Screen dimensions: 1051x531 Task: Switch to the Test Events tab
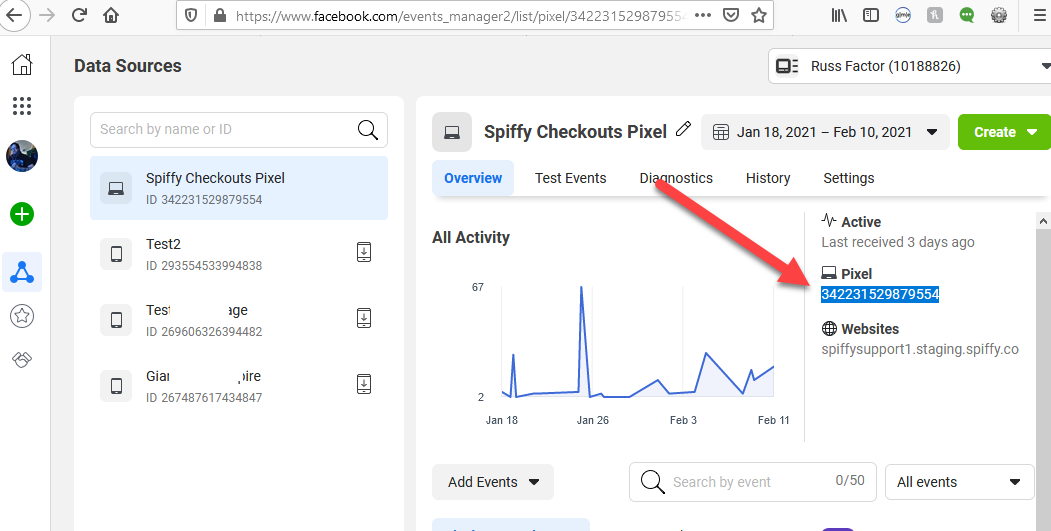[570, 178]
